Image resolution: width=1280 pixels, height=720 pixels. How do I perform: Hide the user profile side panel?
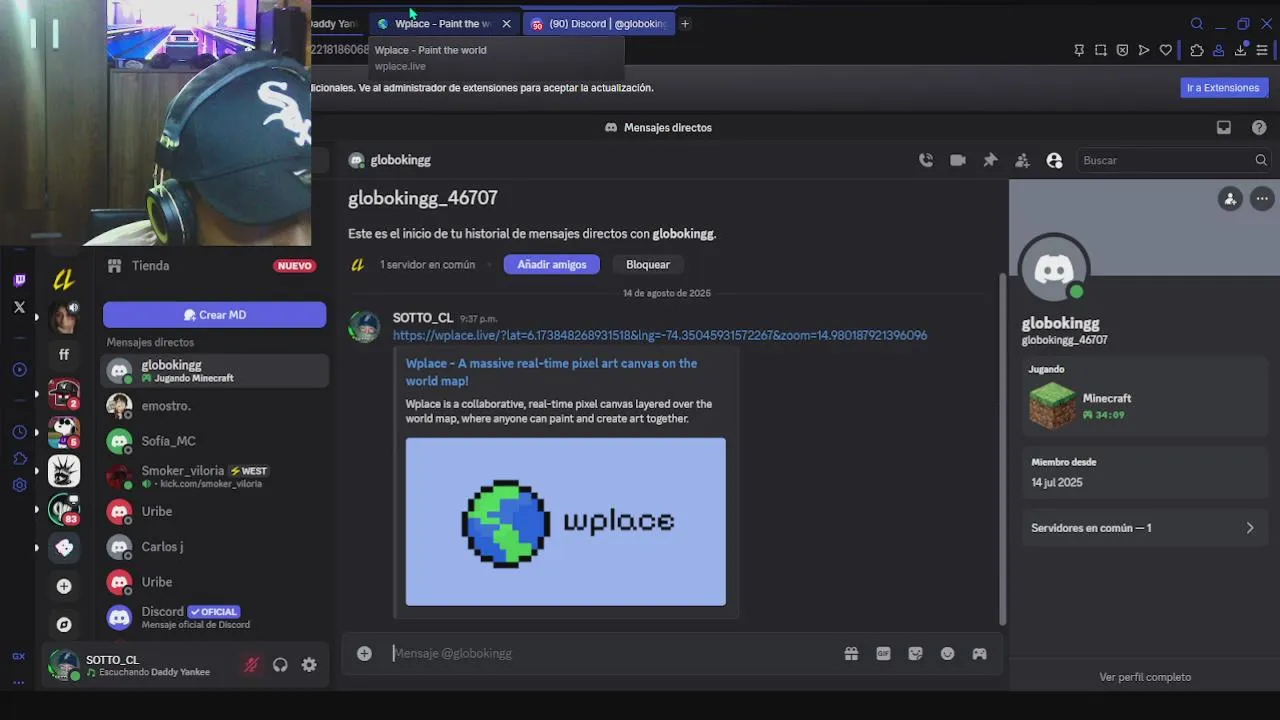coord(1054,160)
